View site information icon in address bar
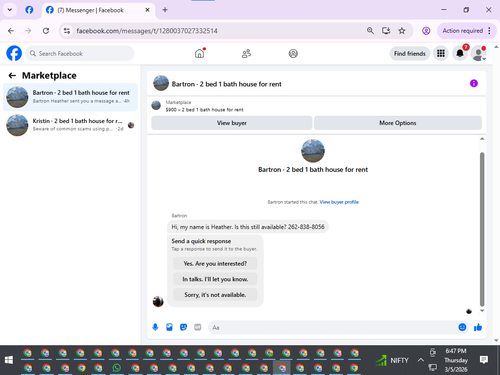This screenshot has width=500, height=375. click(x=67, y=31)
